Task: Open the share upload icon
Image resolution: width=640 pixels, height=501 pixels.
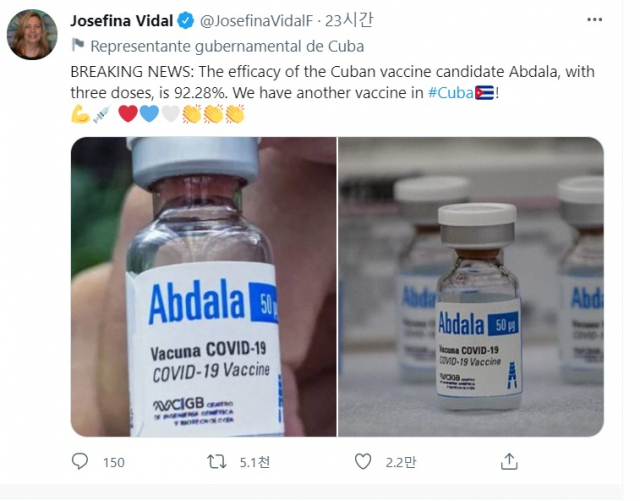Action: pos(509,461)
